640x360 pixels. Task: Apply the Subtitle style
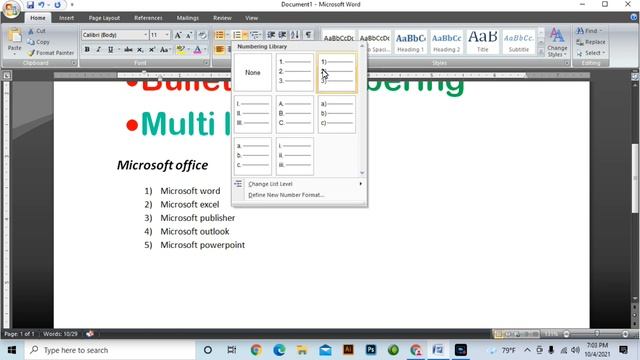click(519, 42)
